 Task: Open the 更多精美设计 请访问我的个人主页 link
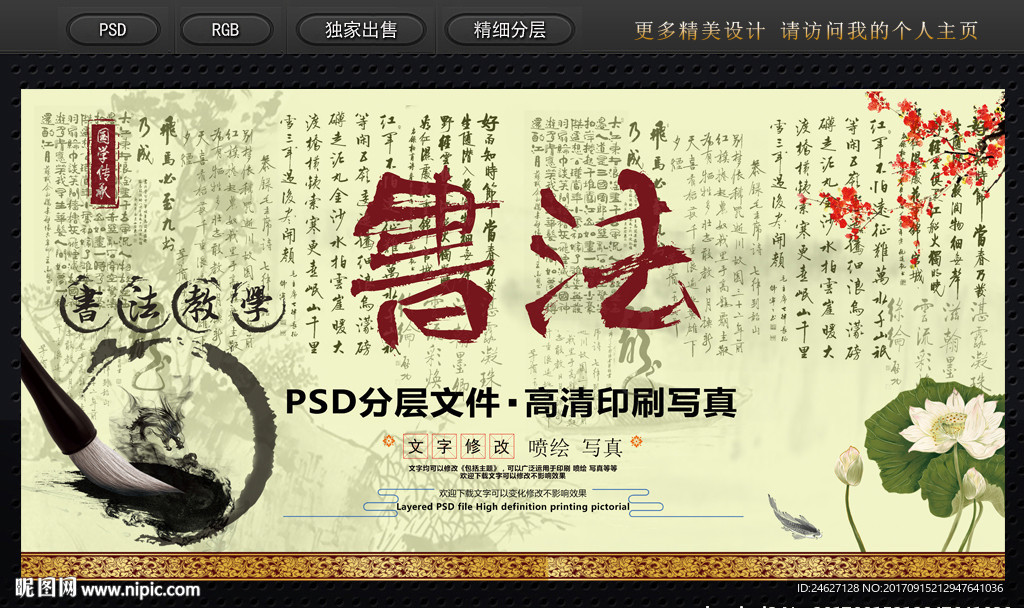(x=806, y=31)
